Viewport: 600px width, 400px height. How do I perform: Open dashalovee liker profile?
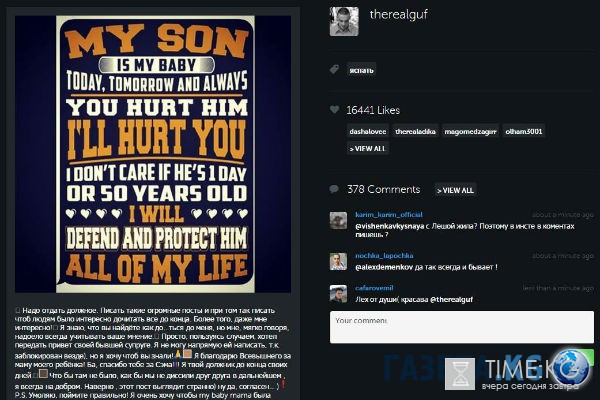[368, 132]
